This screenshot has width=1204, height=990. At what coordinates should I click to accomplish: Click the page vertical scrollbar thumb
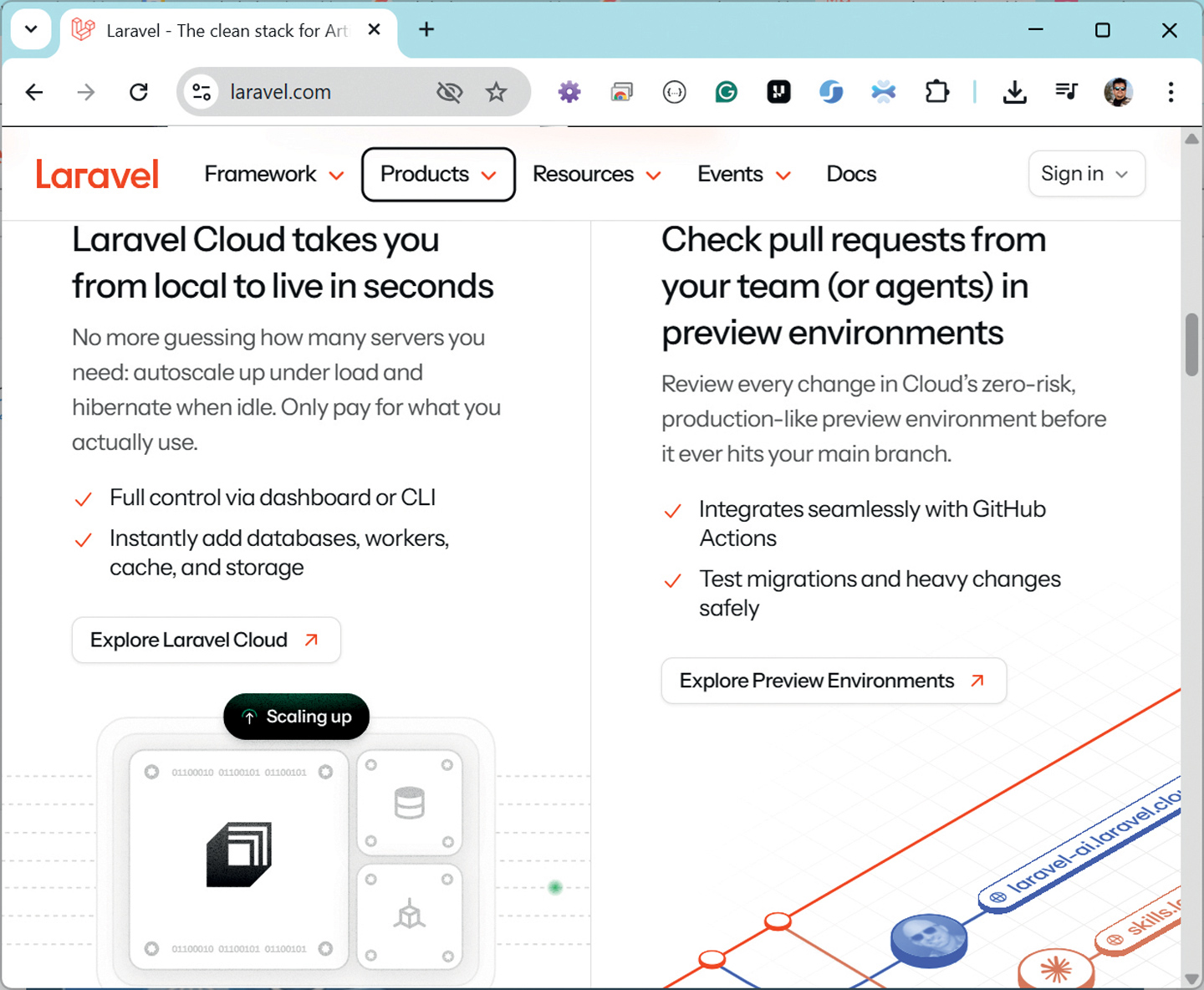[x=1191, y=344]
